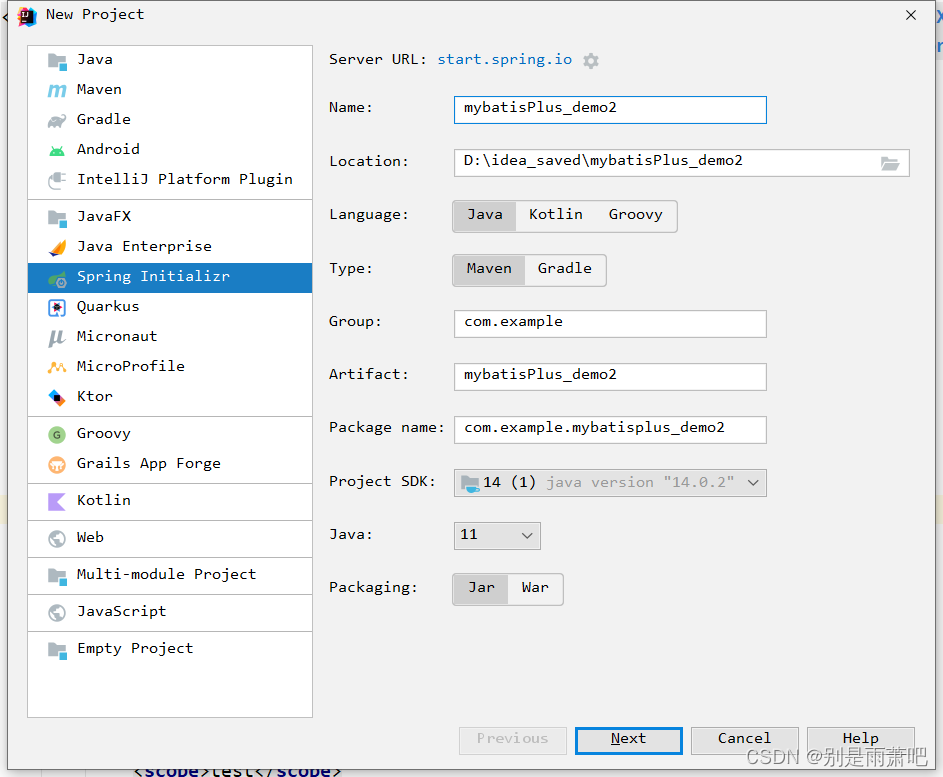Click the Android robot icon

(x=57, y=150)
